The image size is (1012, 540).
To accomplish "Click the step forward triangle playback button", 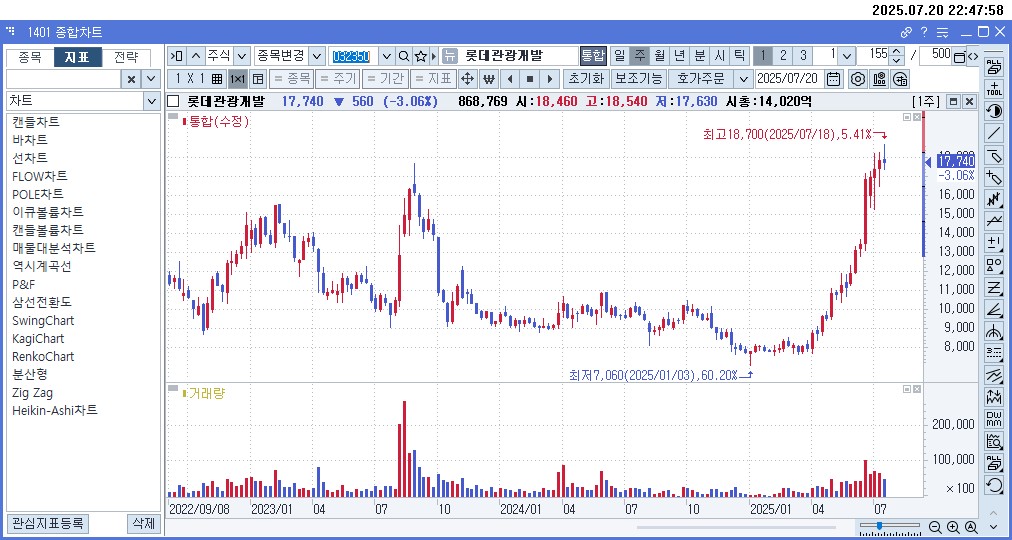I will (x=550, y=79).
